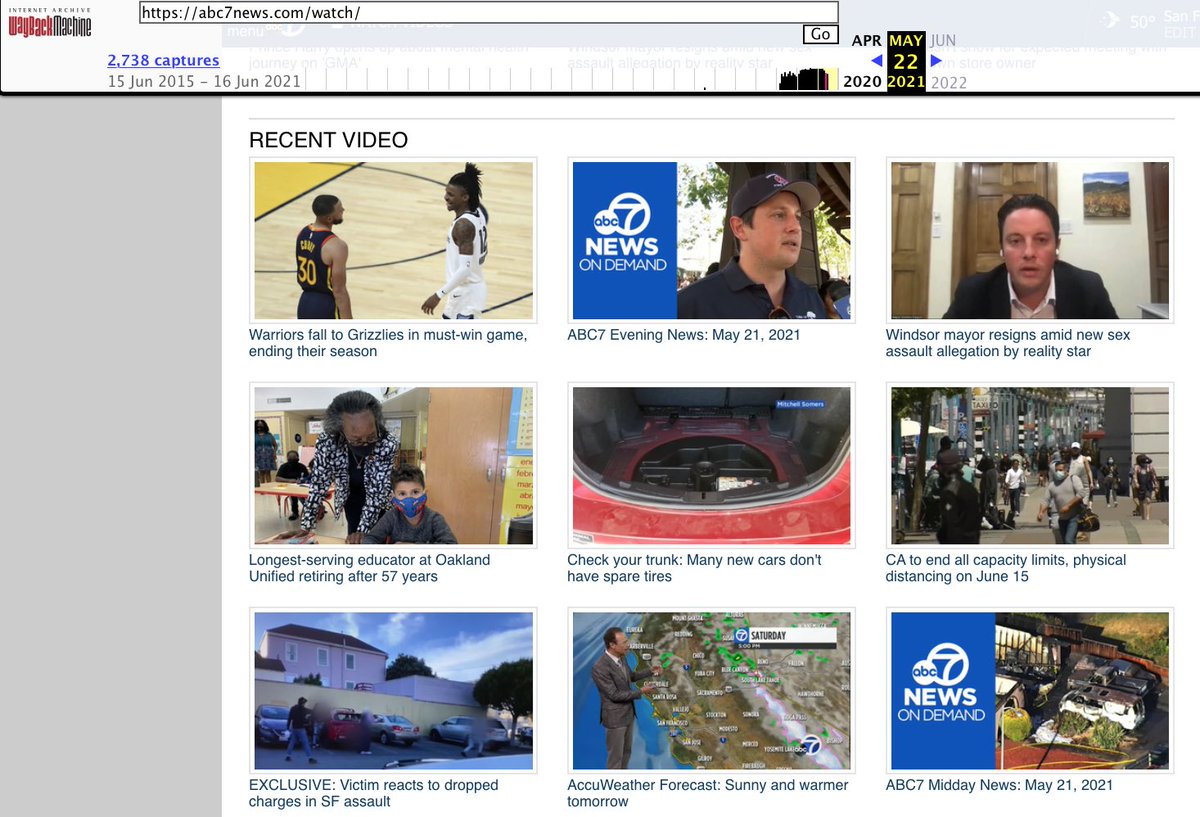Click the capture history sparkline graph

coord(572,81)
